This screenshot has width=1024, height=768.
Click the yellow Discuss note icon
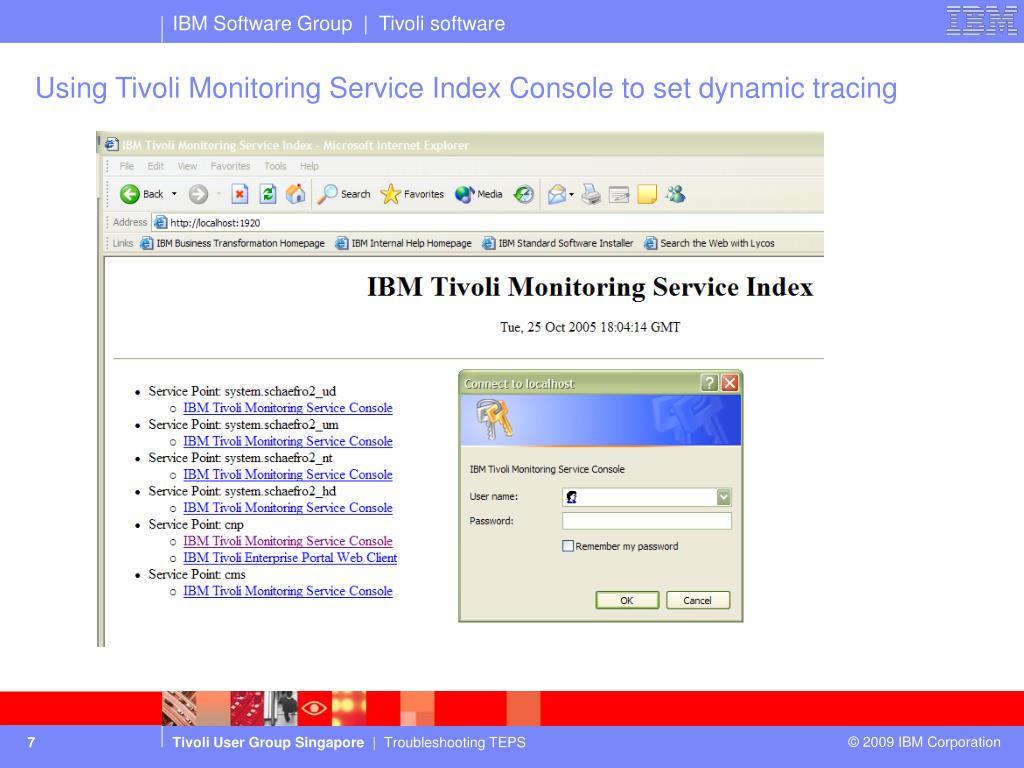tap(647, 194)
